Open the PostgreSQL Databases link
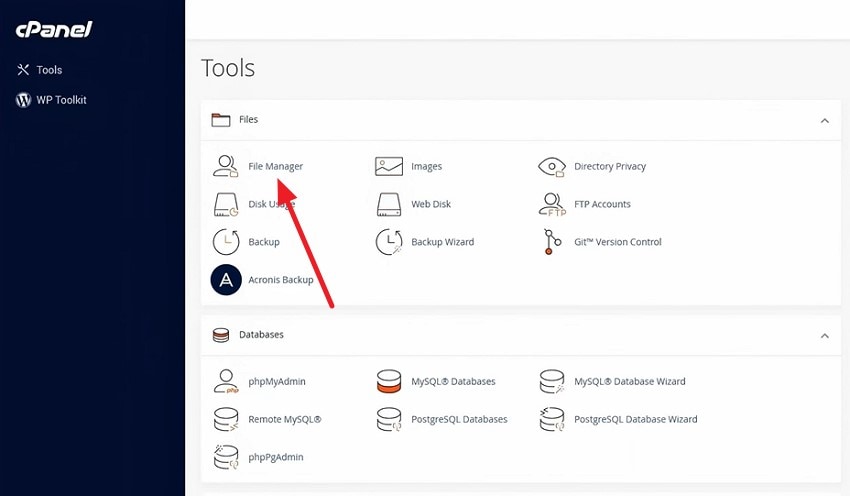 (459, 420)
